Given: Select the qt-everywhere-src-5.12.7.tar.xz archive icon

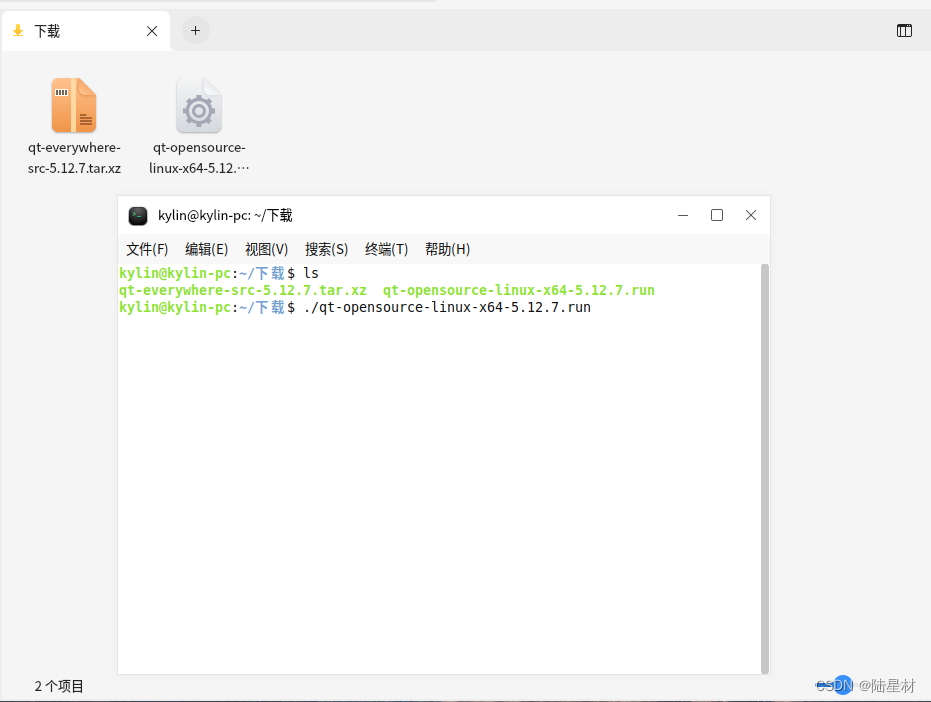Looking at the screenshot, I should coord(74,105).
